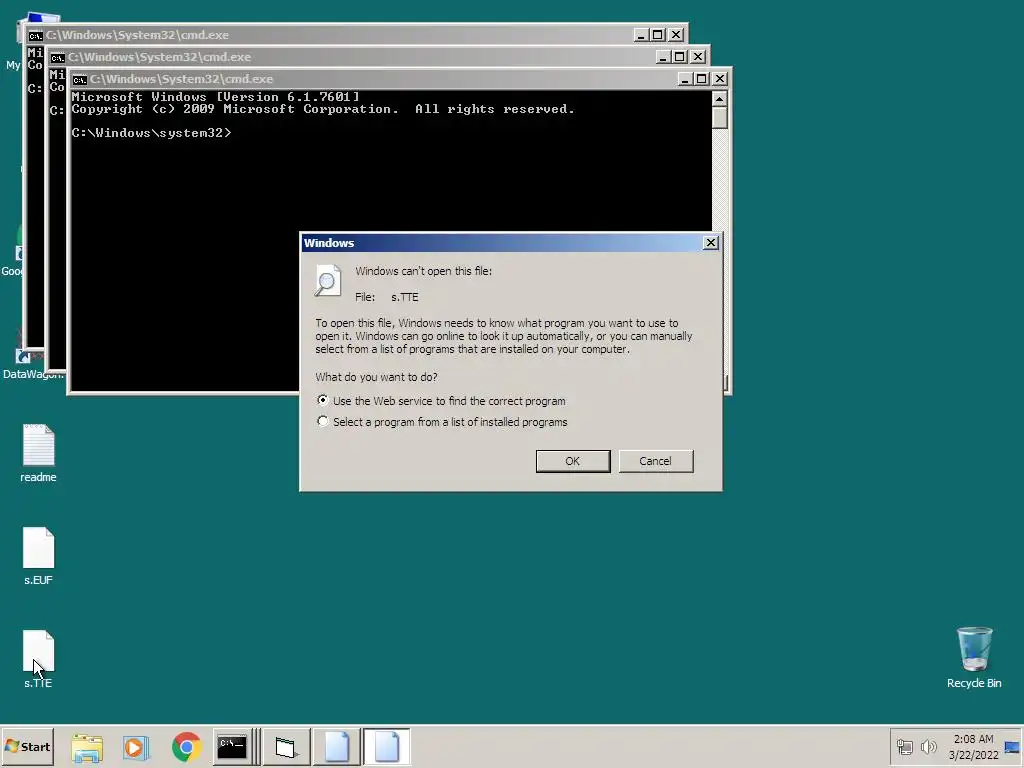This screenshot has height=768, width=1024.
Task: Minimize the rearmost cmd.exe window
Action: [641, 35]
